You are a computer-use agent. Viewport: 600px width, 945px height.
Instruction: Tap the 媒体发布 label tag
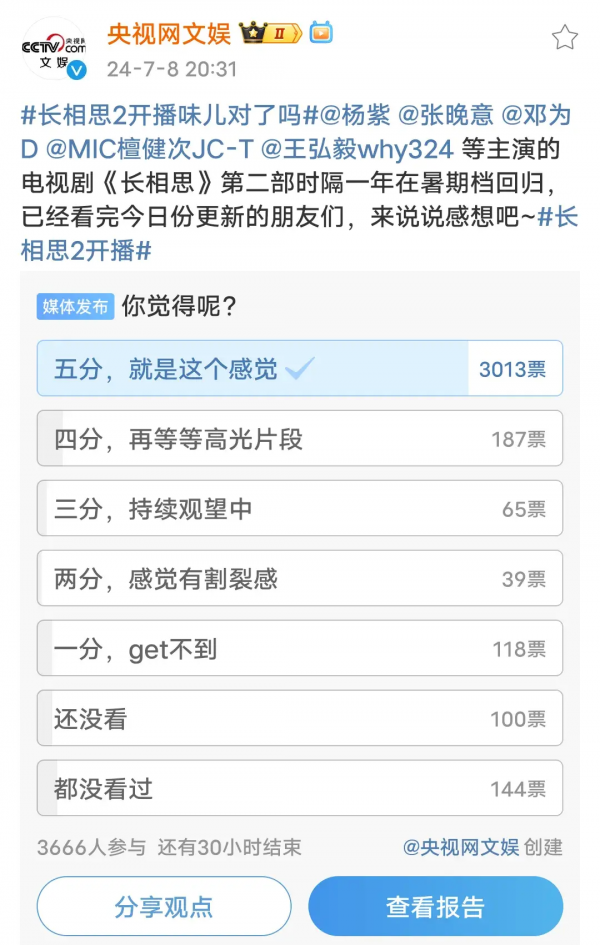click(76, 306)
